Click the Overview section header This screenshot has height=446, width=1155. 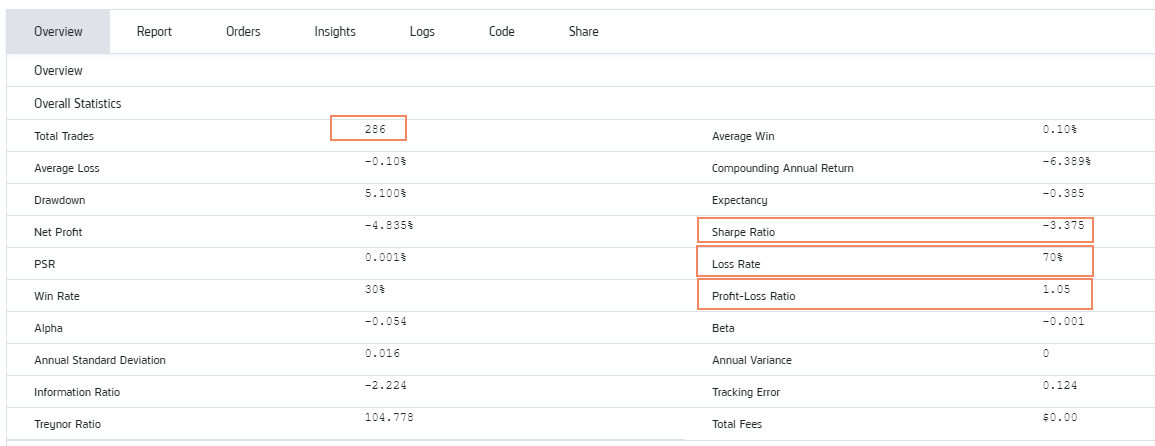pos(58,71)
